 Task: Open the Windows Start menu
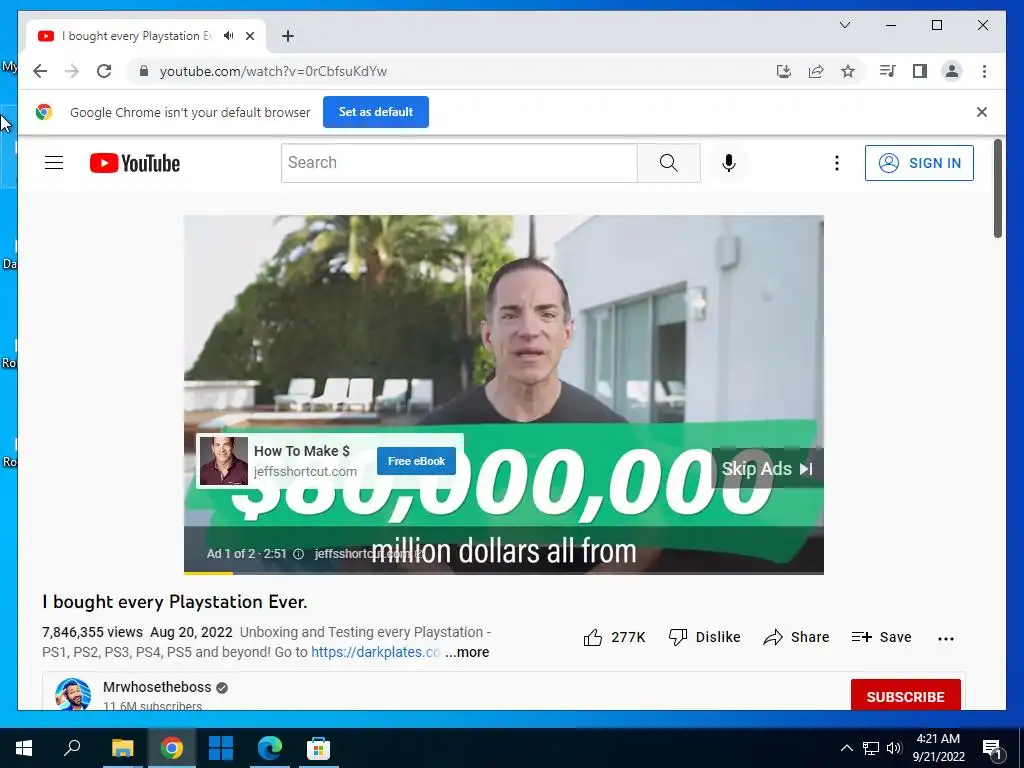click(24, 748)
